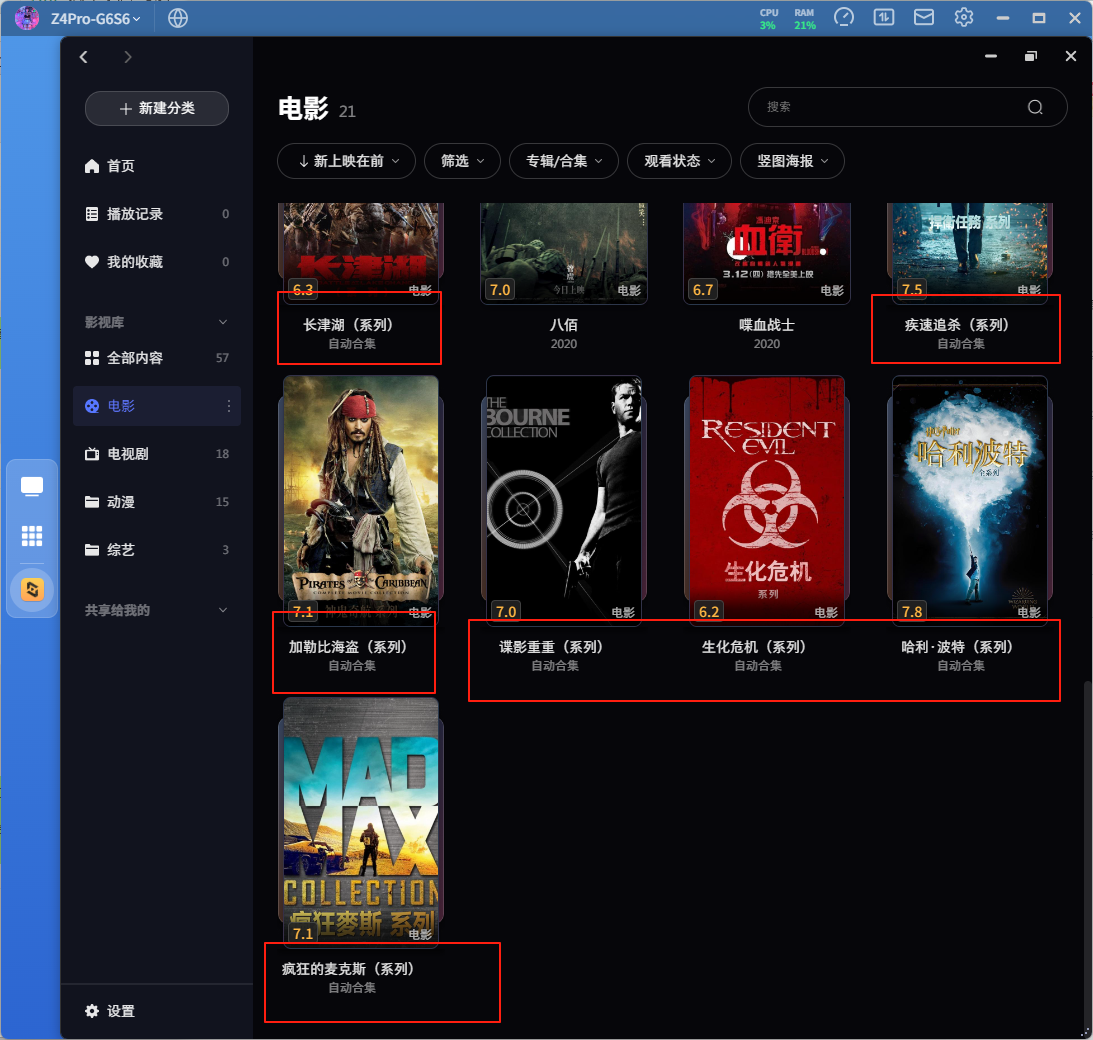Open the 竖图海报 view dropdown
1093x1040 pixels.
(x=792, y=161)
